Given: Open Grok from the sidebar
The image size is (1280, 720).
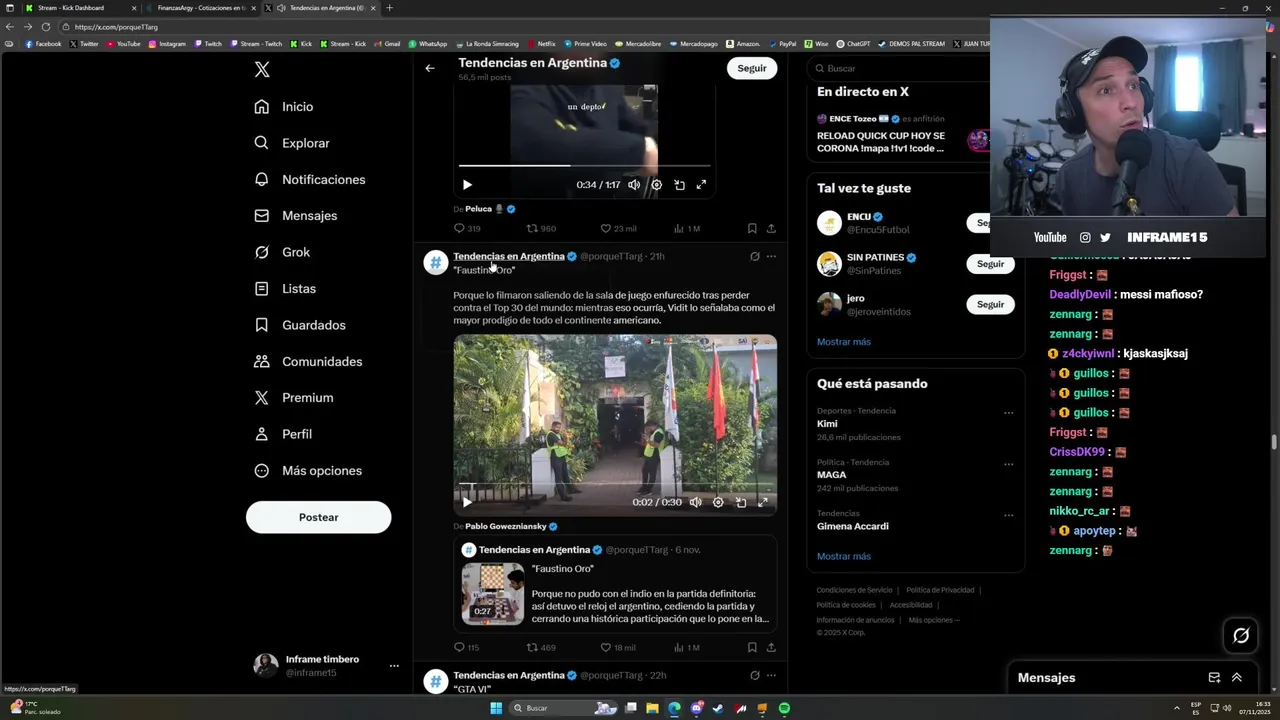Looking at the screenshot, I should (x=282, y=252).
